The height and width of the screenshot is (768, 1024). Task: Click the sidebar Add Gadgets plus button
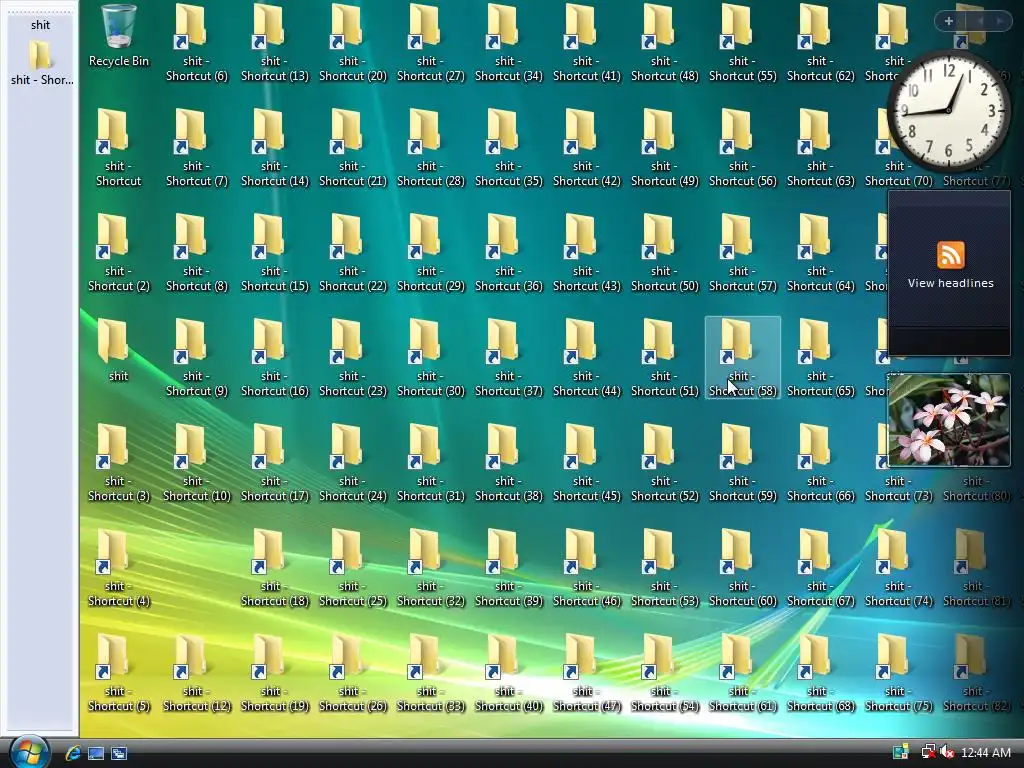[x=949, y=21]
